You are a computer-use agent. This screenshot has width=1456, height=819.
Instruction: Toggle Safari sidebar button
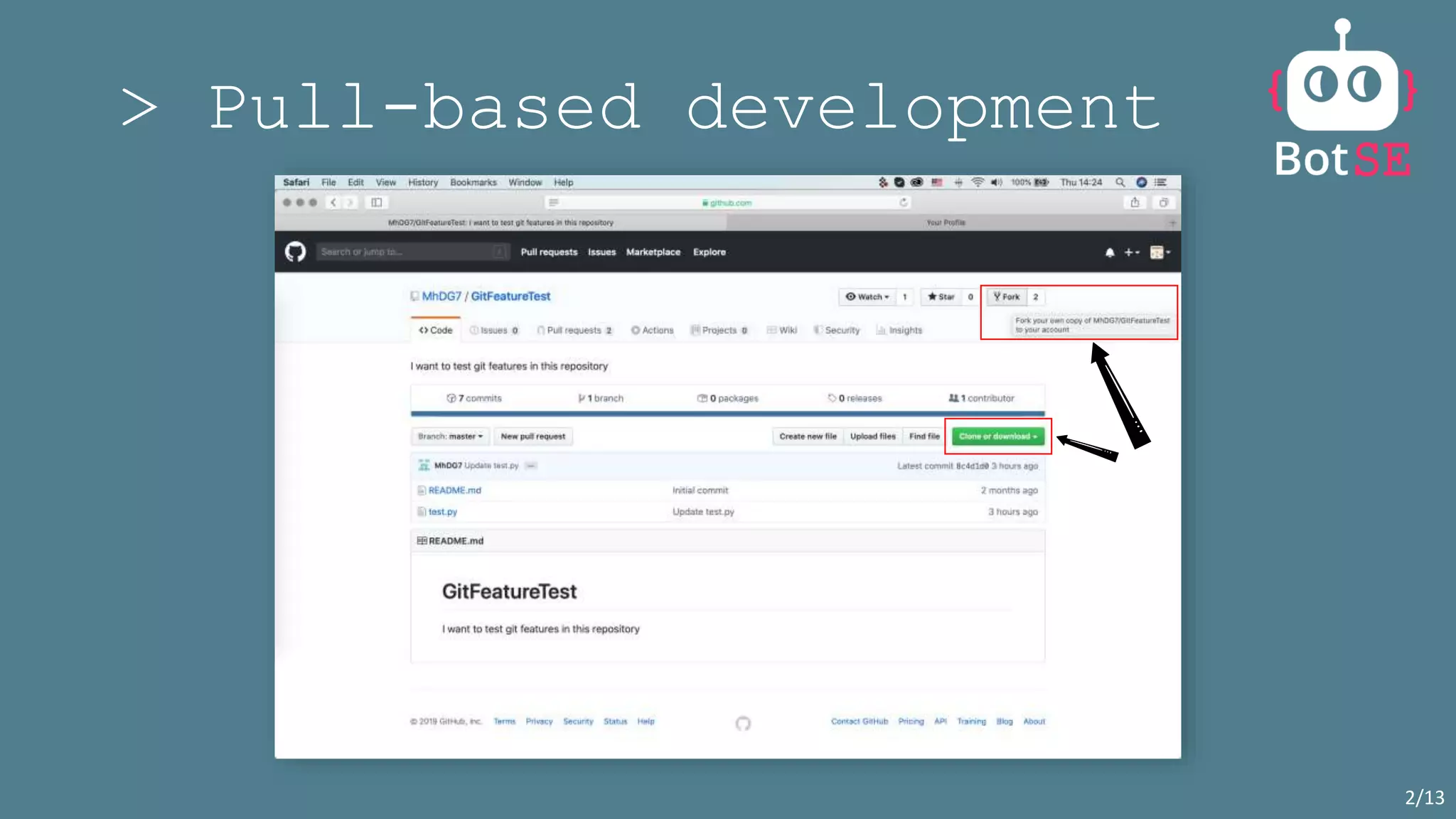[377, 203]
